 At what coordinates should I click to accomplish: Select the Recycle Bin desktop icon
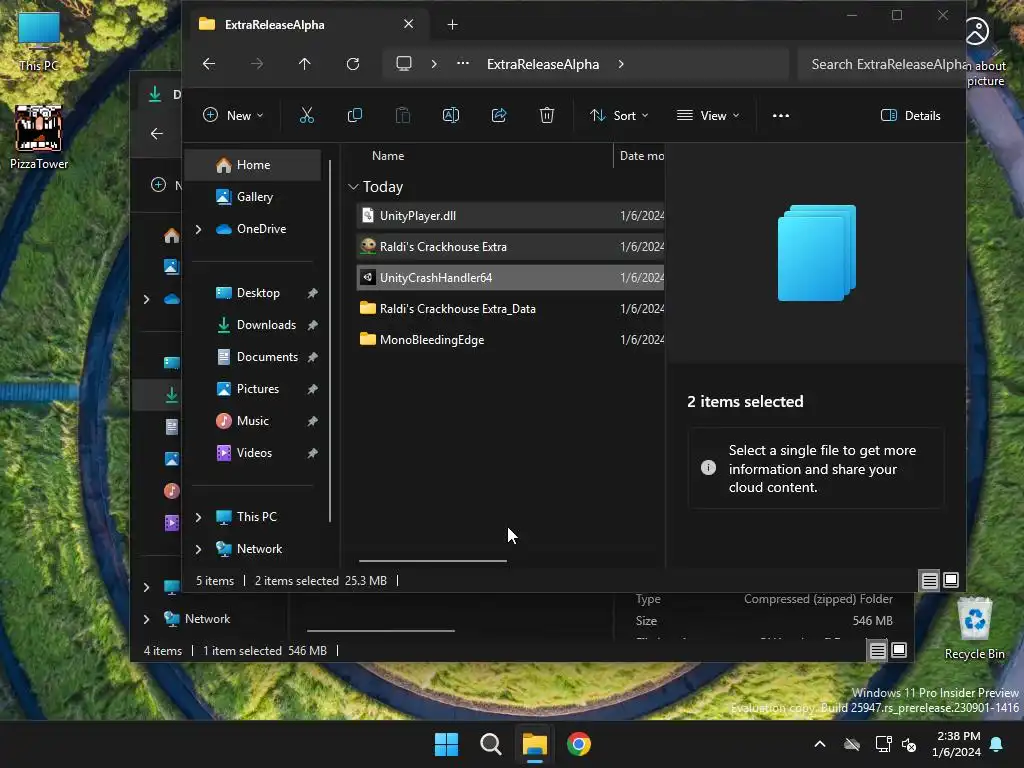tap(974, 629)
